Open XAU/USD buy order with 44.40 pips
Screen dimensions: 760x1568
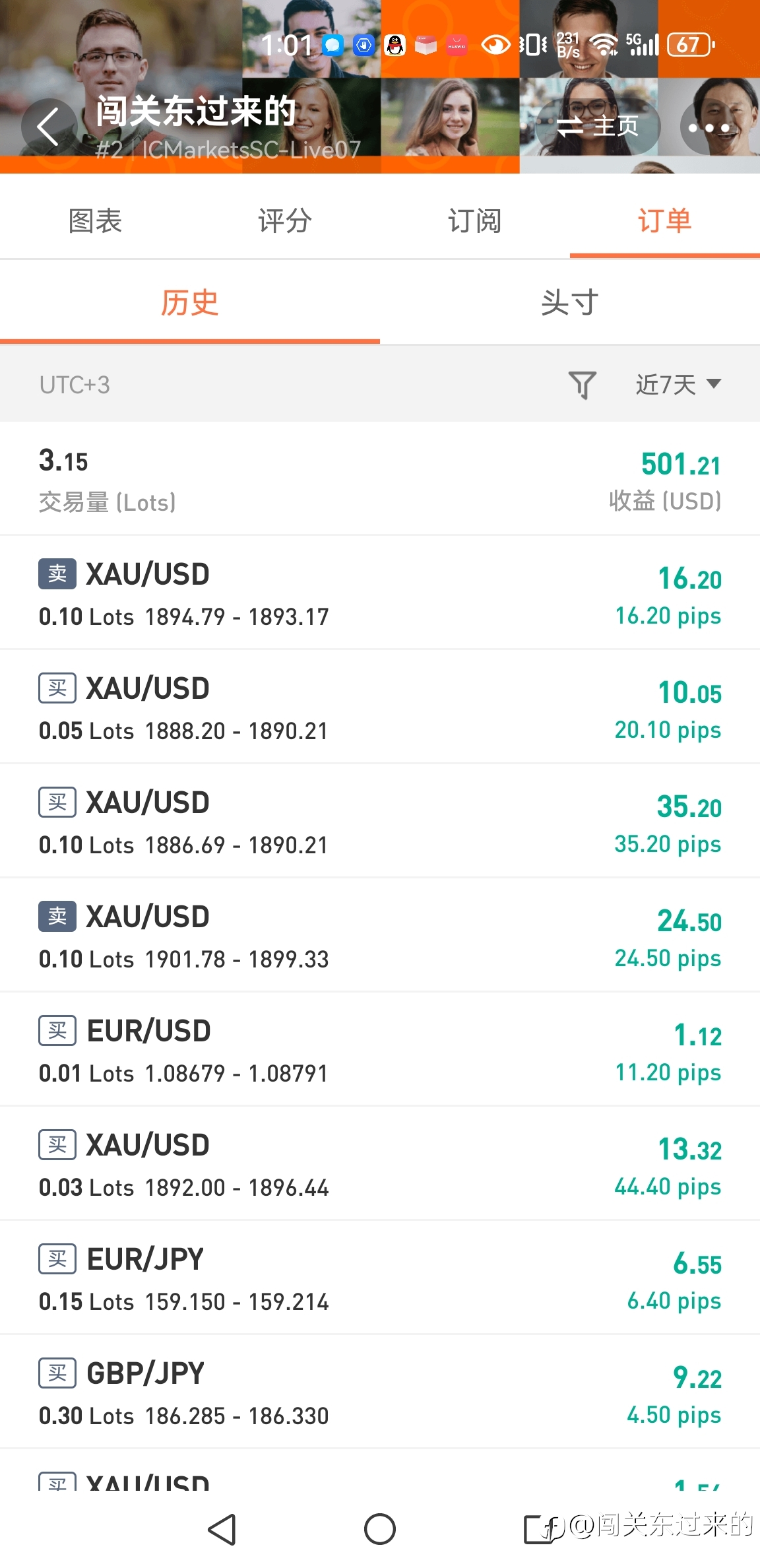click(380, 1163)
